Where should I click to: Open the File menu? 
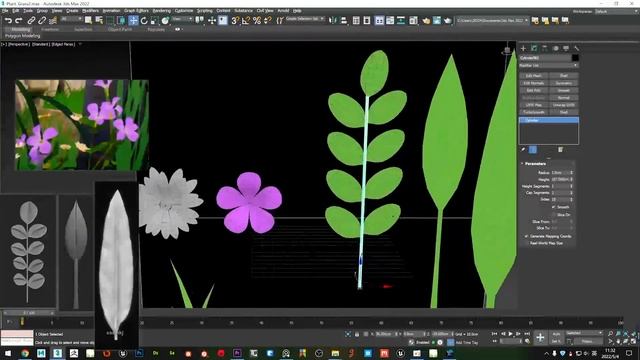pyautogui.click(x=5, y=11)
